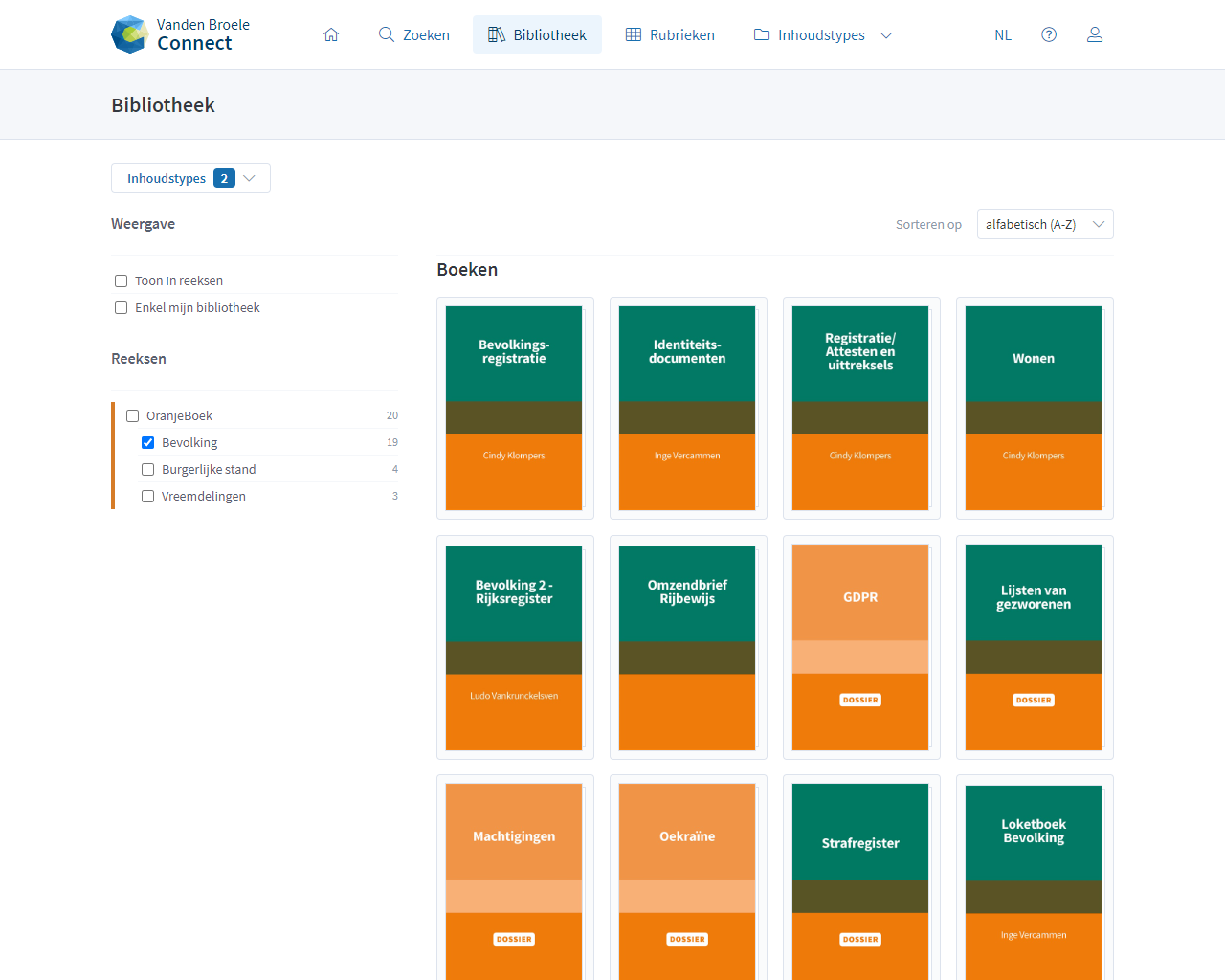Open the Oekraïne dossier cover
Image resolution: width=1225 pixels, height=980 pixels.
click(x=688, y=878)
